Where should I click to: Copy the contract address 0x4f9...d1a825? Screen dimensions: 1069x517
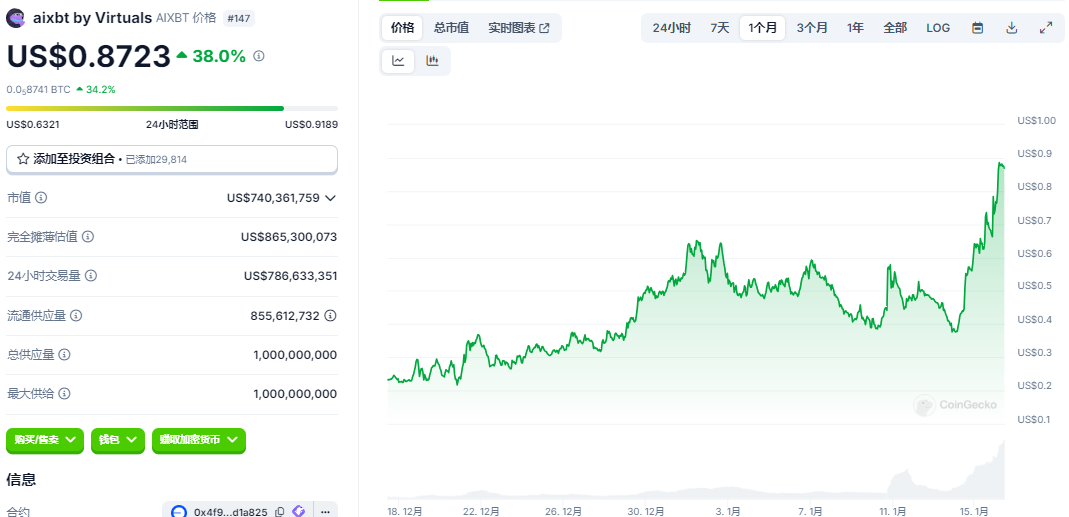[x=280, y=512]
